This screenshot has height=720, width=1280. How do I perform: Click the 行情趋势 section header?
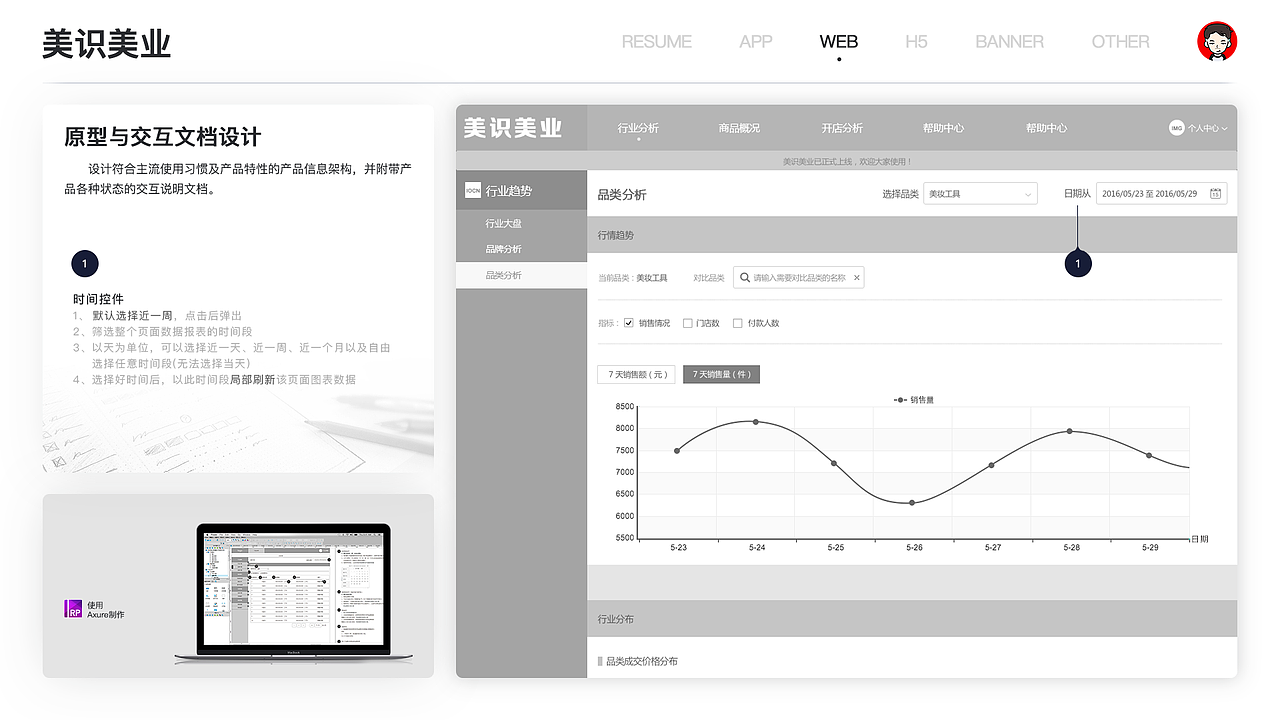(912, 235)
